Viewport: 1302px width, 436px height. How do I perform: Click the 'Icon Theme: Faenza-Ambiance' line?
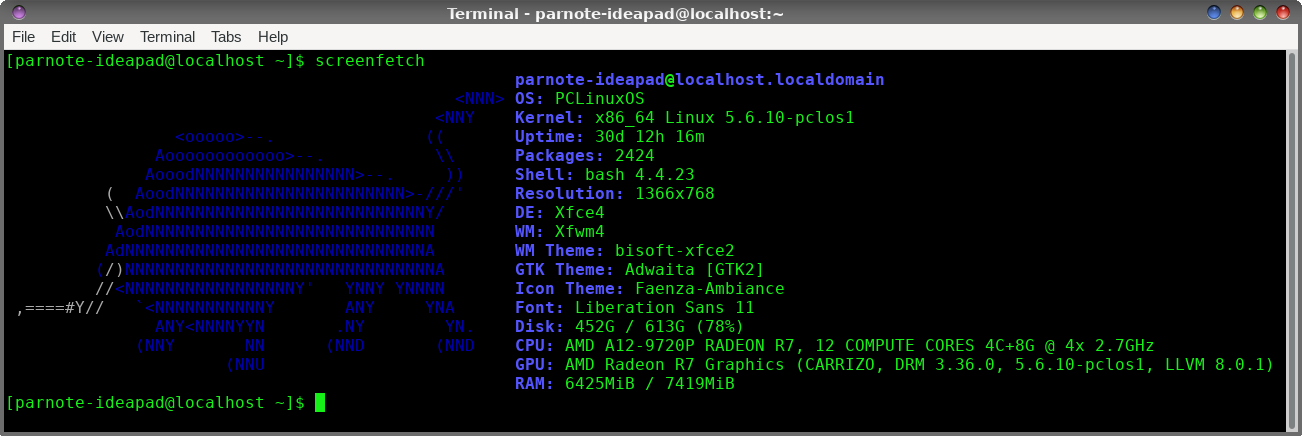[x=650, y=289]
